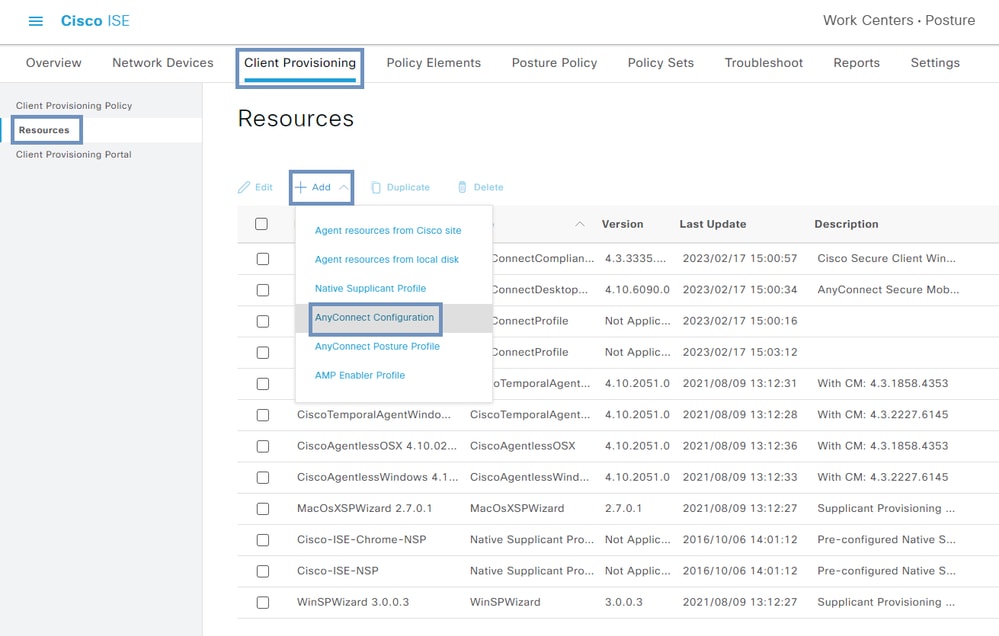Screen dimensions: 999x636
Task: Click the CiscoAgentlessOSX 4.10.02... name cell
Action: [377, 446]
